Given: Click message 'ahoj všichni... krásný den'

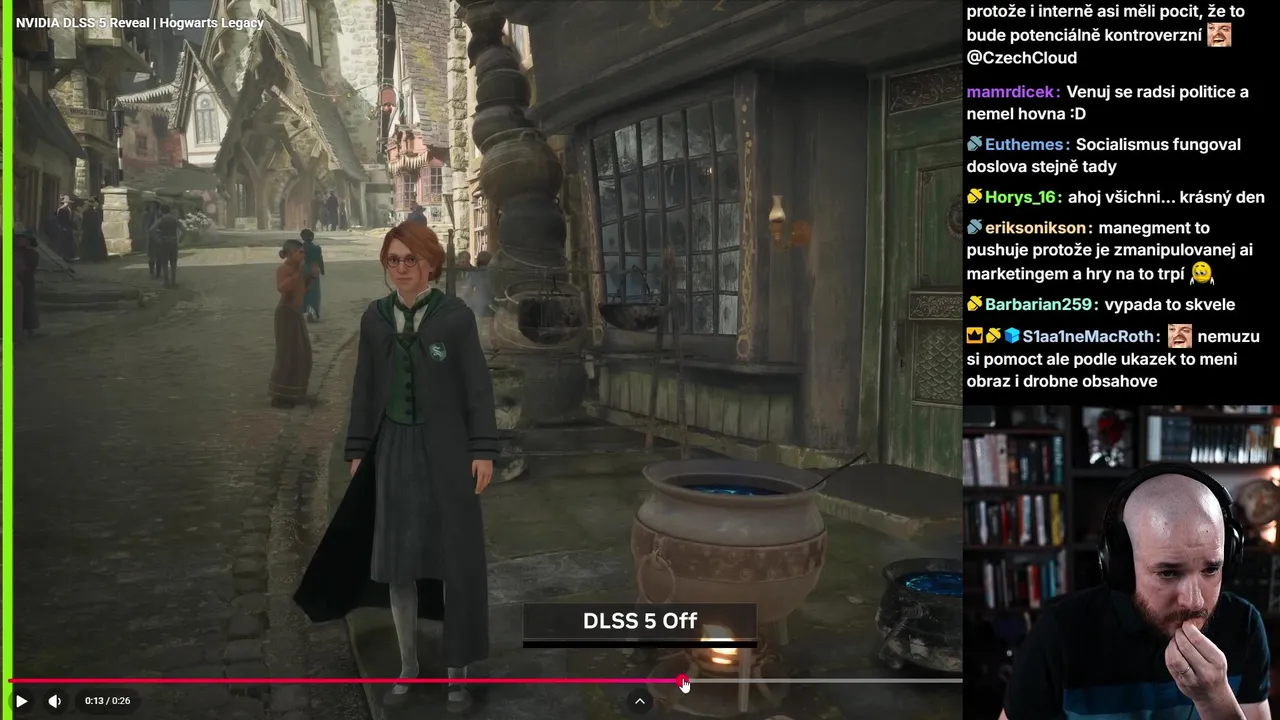Looking at the screenshot, I should pyautogui.click(x=1167, y=197).
